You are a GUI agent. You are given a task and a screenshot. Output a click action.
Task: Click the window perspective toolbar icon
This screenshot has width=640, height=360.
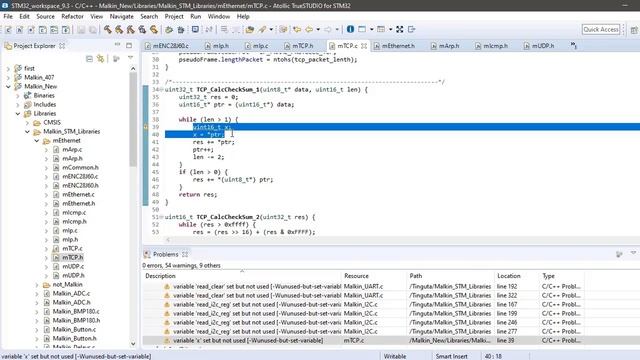362,29
